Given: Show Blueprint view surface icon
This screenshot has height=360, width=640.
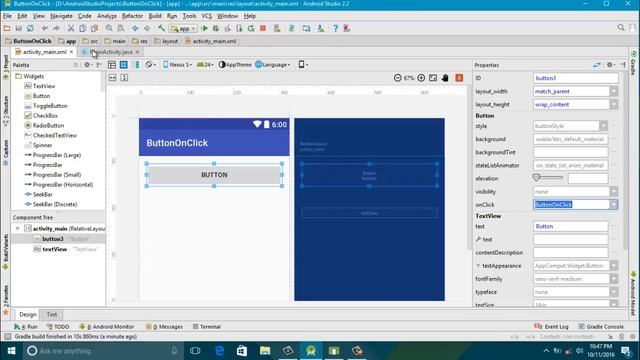Looking at the screenshot, I should click(124, 65).
